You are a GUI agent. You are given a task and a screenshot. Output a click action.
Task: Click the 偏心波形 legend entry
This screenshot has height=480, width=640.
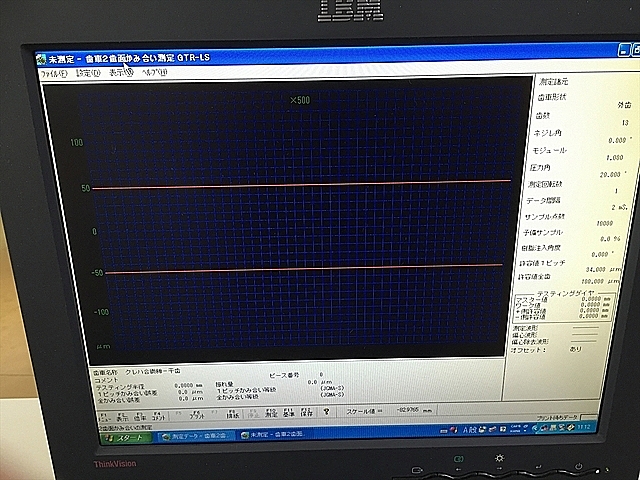pos(553,335)
